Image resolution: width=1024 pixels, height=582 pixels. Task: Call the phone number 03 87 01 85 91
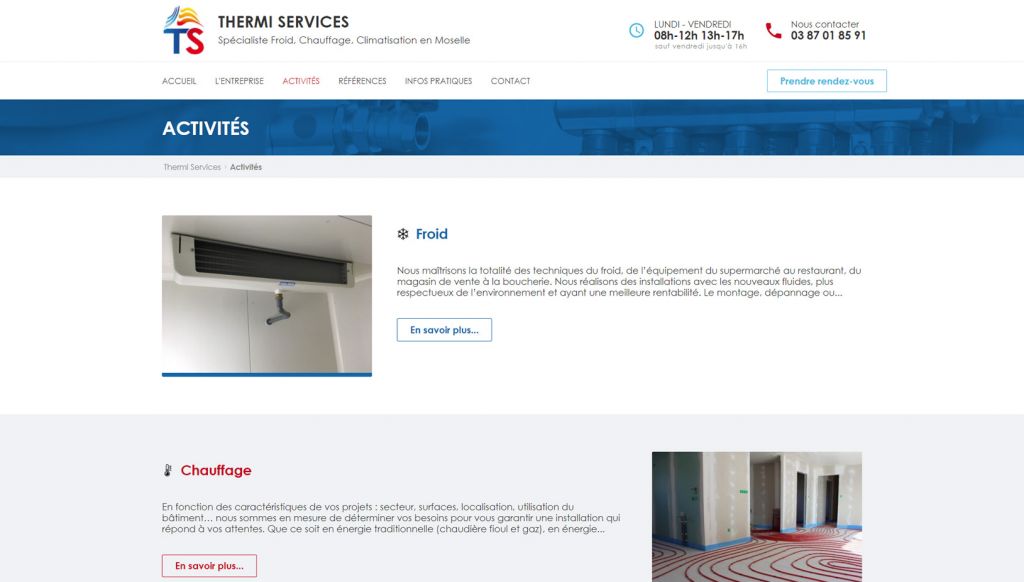tap(828, 35)
